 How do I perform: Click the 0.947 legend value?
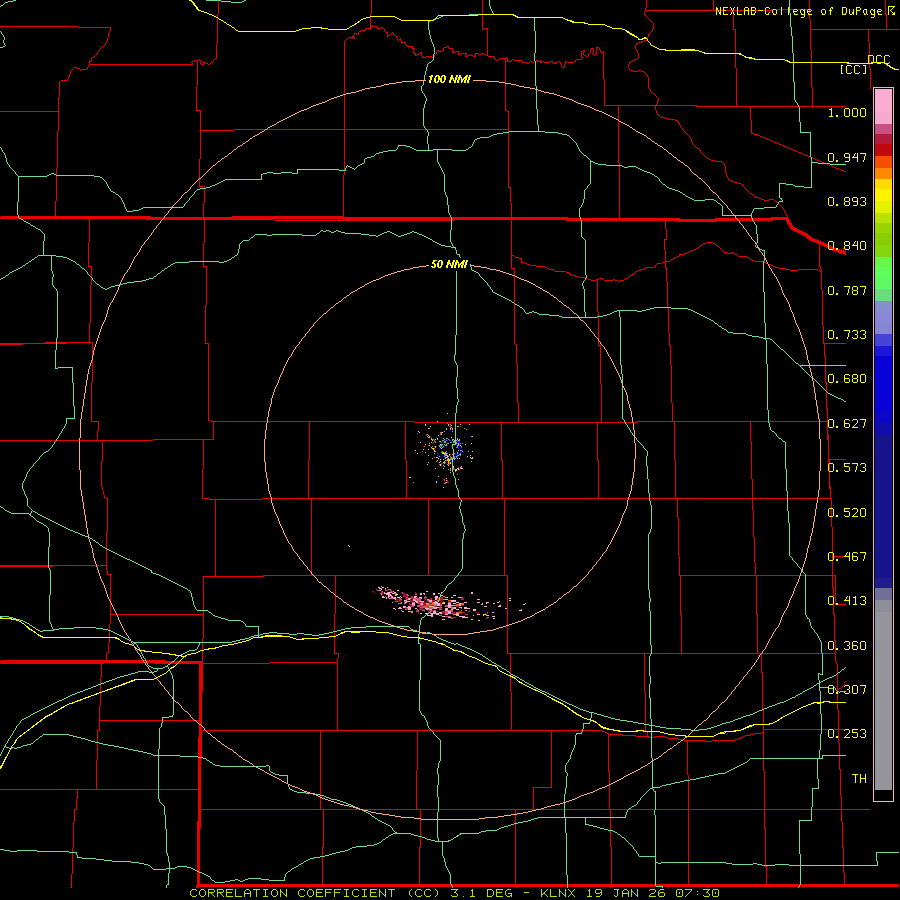(847, 157)
